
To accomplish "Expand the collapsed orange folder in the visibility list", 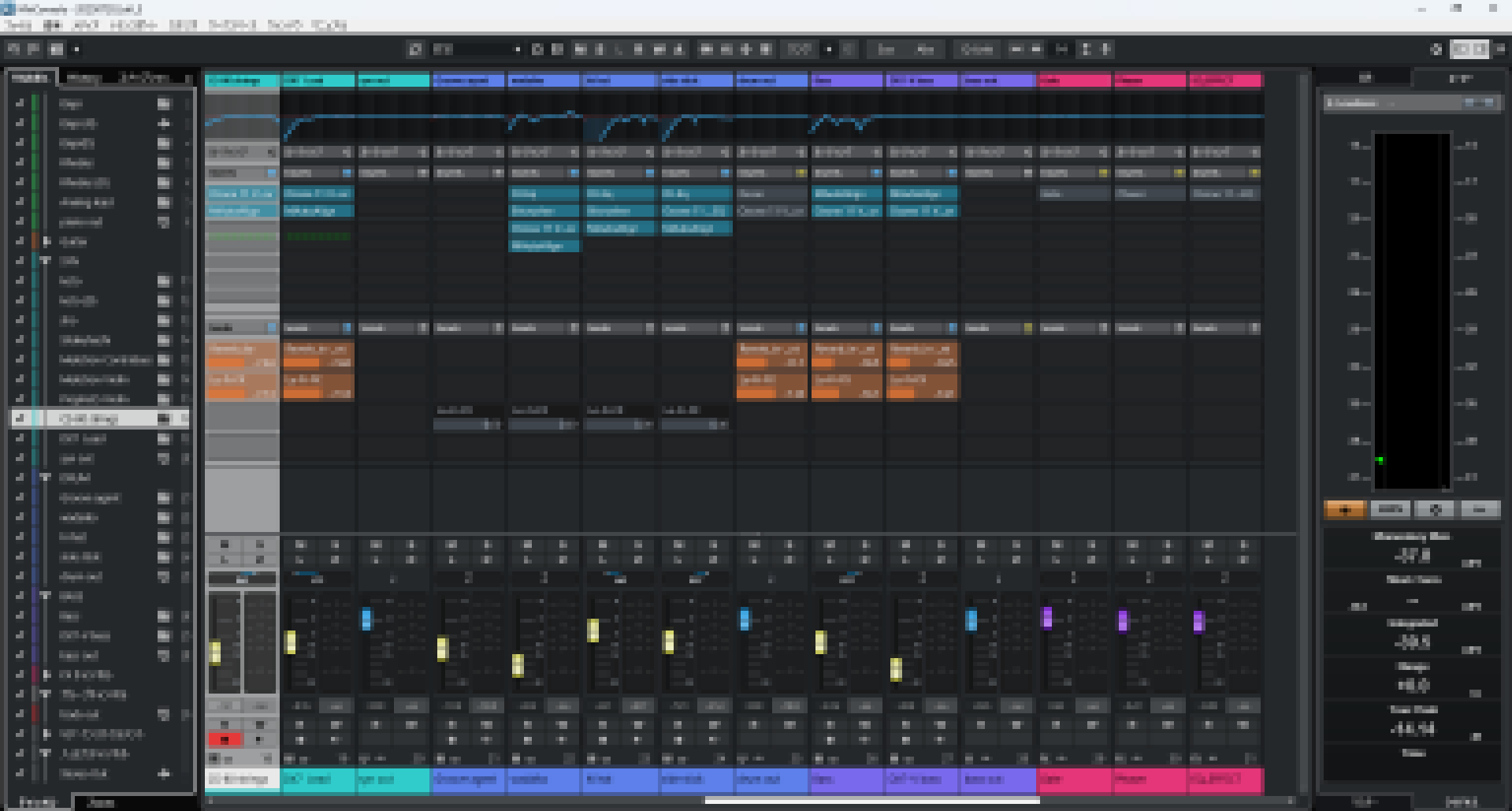I will click(46, 241).
